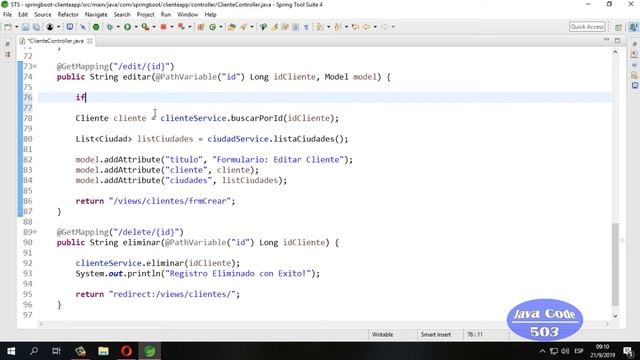Click the Last Edit Location arrow icon

click(x=356, y=27)
